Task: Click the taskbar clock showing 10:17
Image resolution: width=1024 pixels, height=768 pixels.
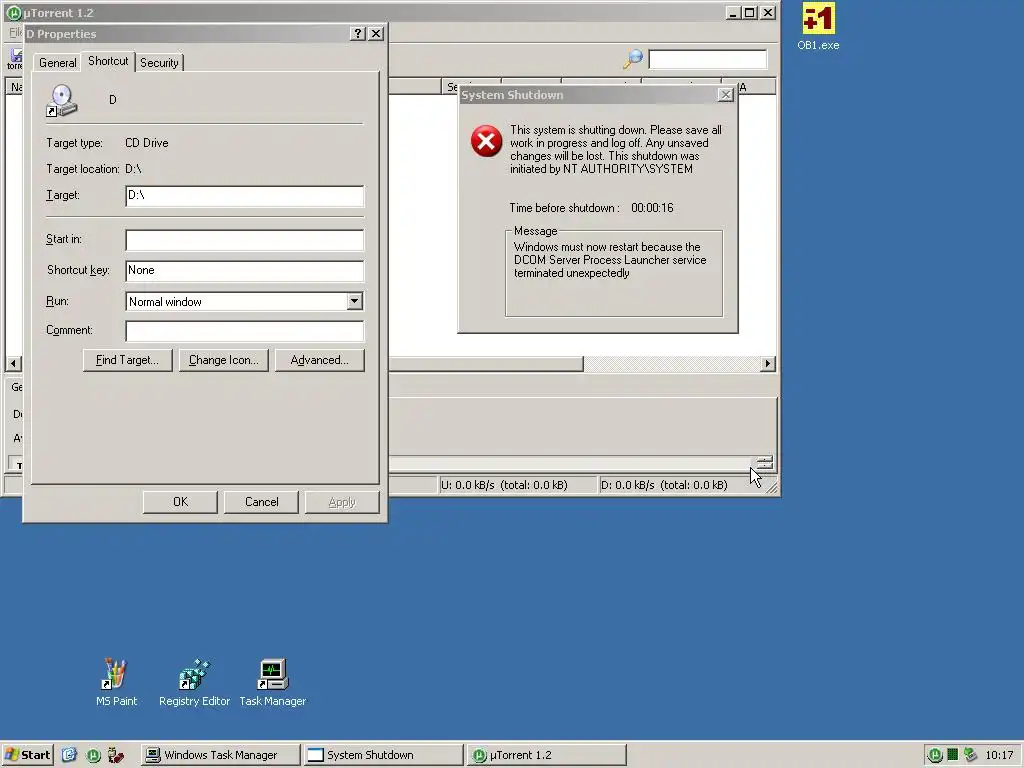Action: pos(999,755)
